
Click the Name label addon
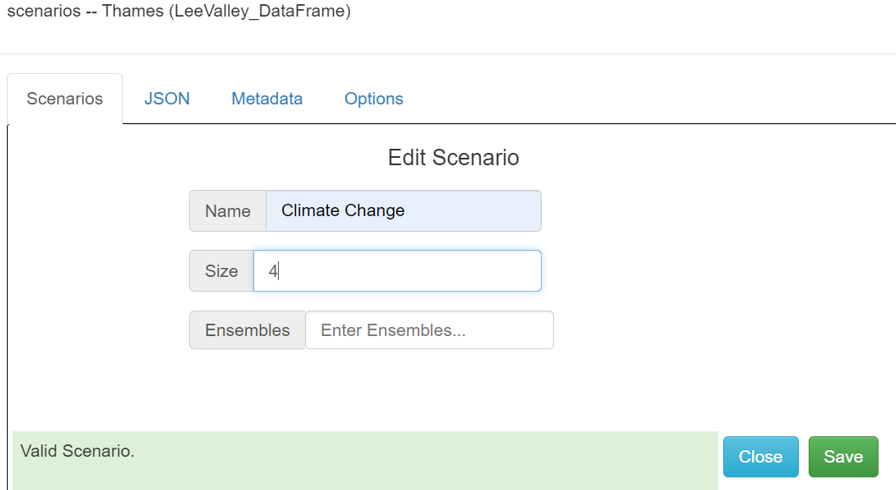(x=228, y=211)
